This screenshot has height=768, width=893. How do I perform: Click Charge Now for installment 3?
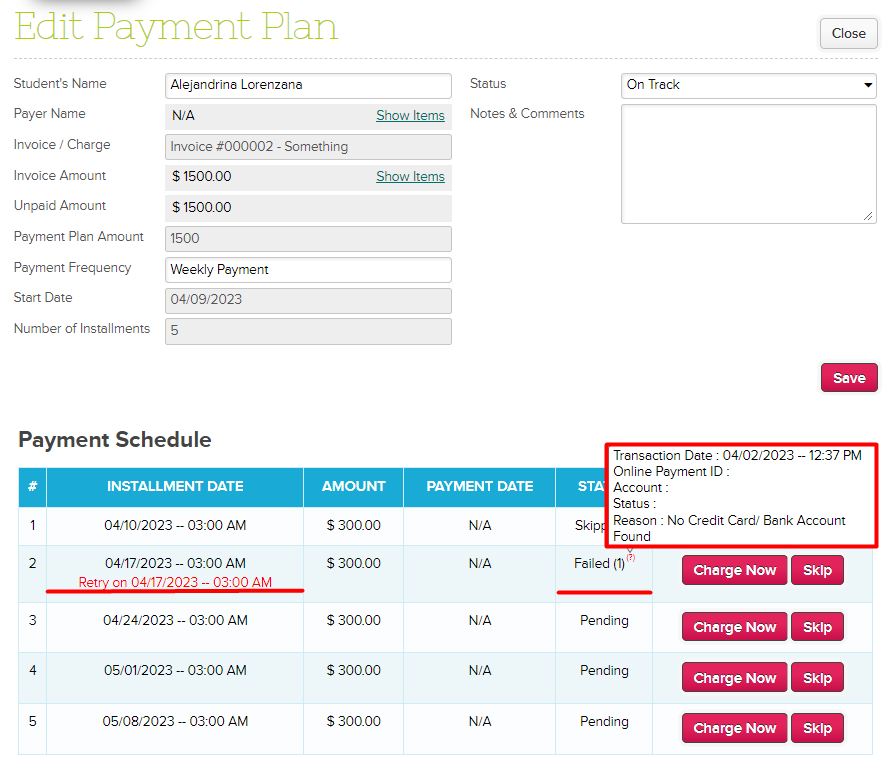click(734, 627)
